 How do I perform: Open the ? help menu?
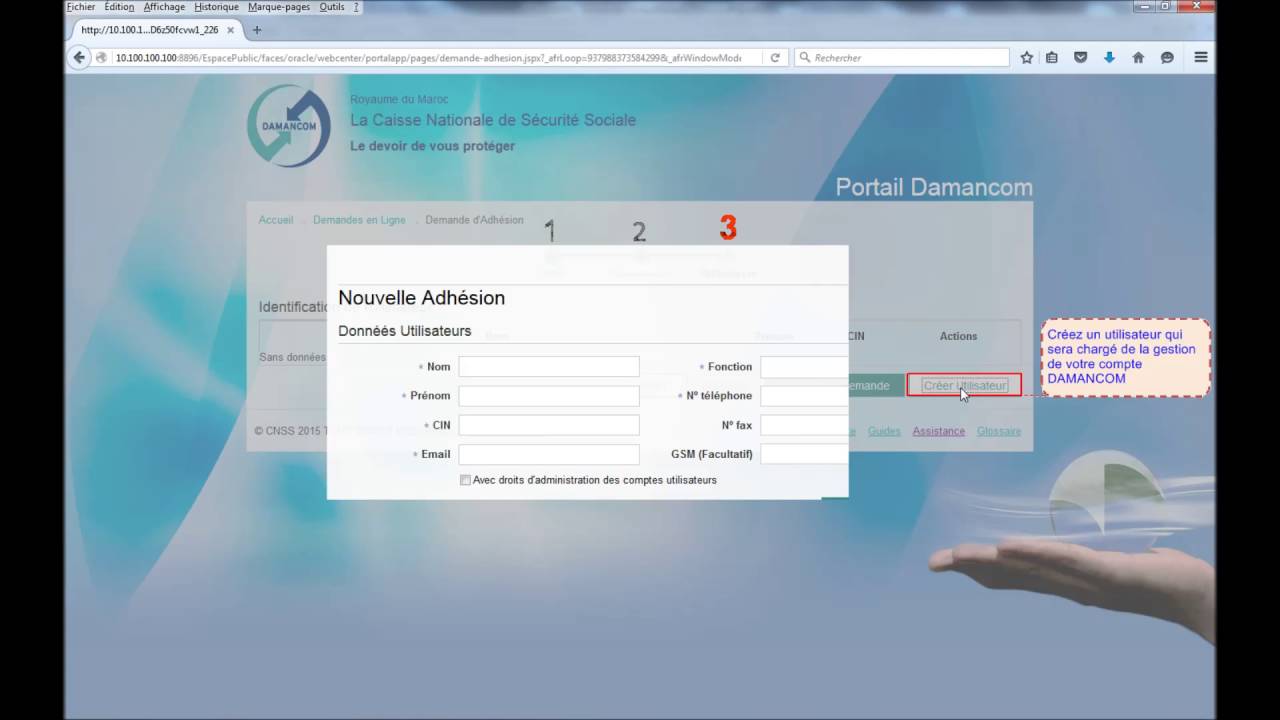pos(356,7)
